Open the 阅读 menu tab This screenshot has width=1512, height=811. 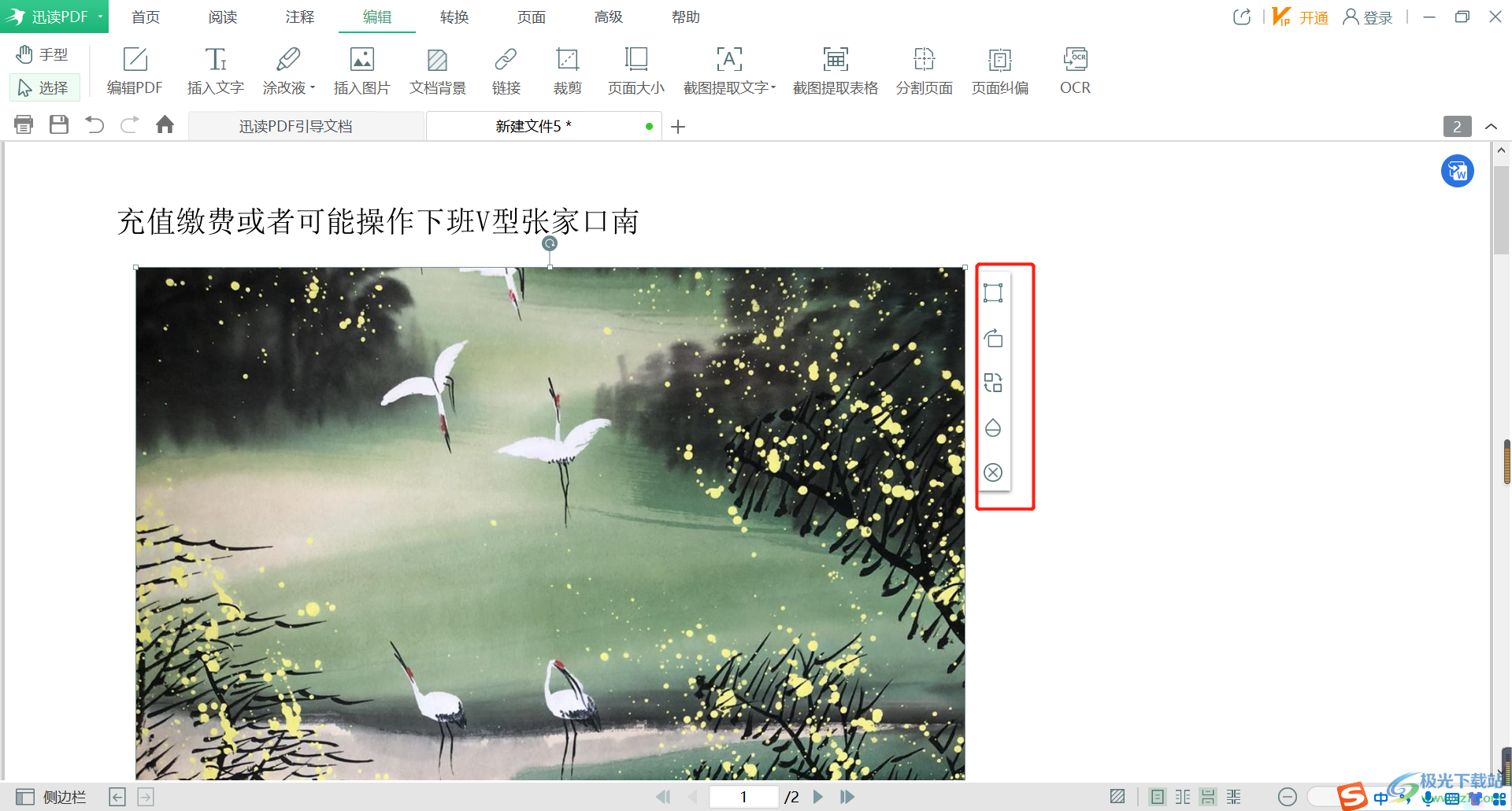223,17
